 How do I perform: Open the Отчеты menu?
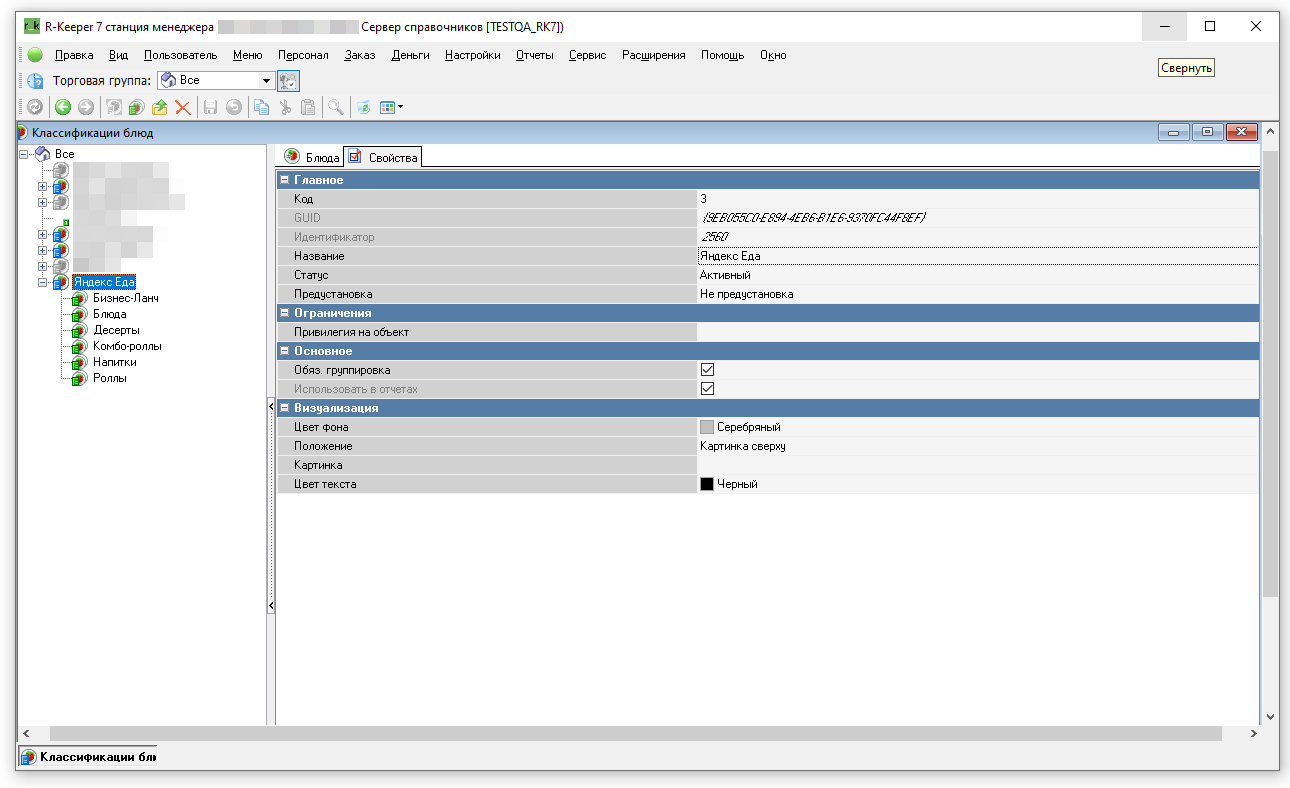(x=535, y=55)
